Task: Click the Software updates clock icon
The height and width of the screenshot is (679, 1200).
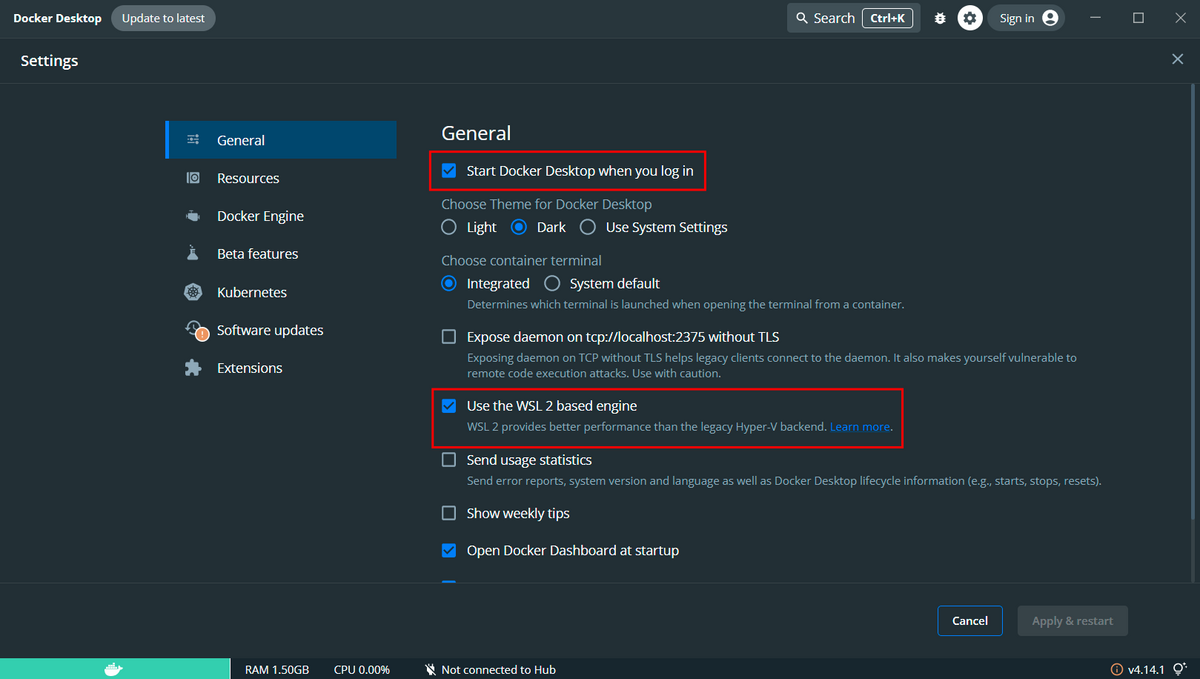Action: click(x=195, y=330)
